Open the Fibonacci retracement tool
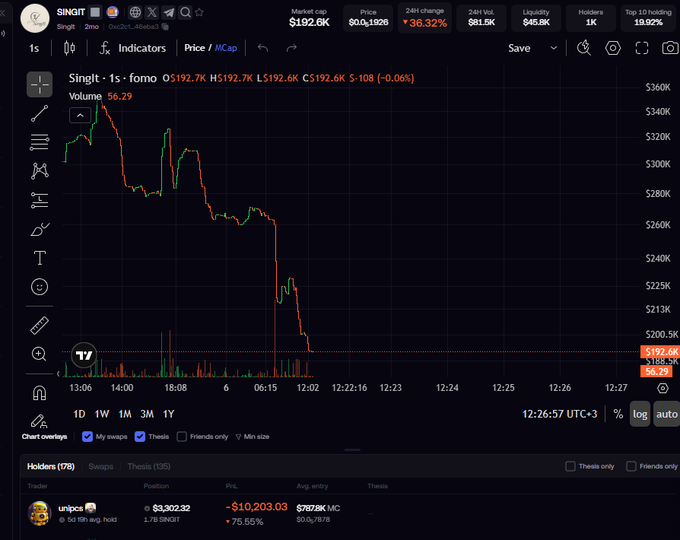The height and width of the screenshot is (540, 680). pos(39,142)
